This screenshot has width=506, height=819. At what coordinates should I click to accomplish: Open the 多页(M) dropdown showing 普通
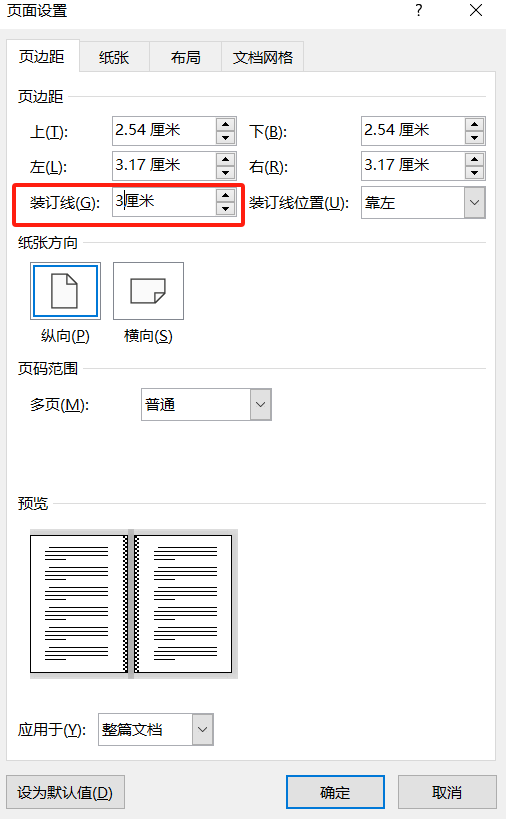[x=206, y=404]
